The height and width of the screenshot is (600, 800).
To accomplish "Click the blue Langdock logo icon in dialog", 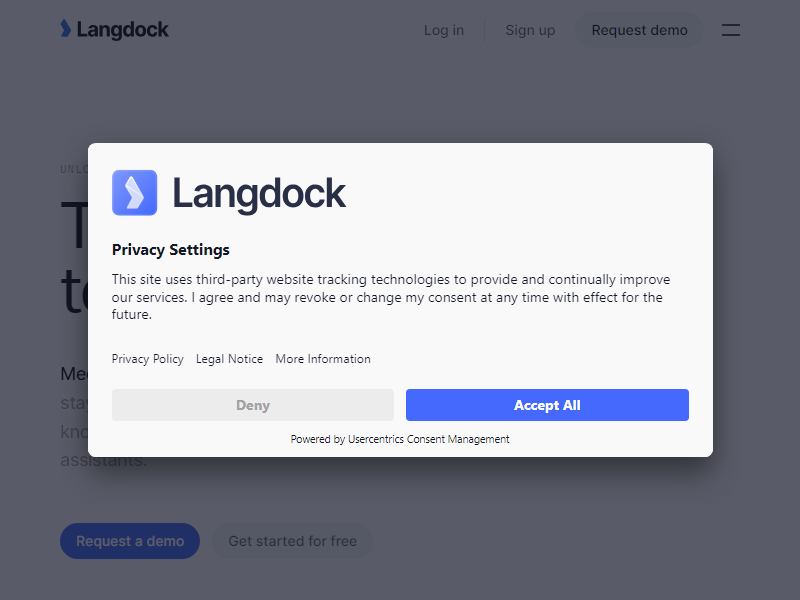I will tap(134, 193).
